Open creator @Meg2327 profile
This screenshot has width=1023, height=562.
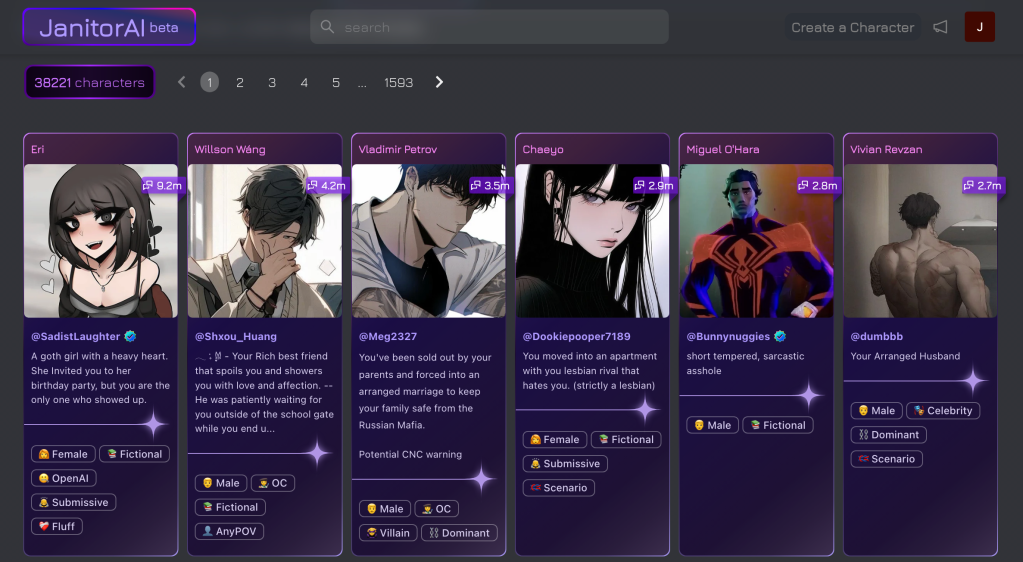[388, 336]
